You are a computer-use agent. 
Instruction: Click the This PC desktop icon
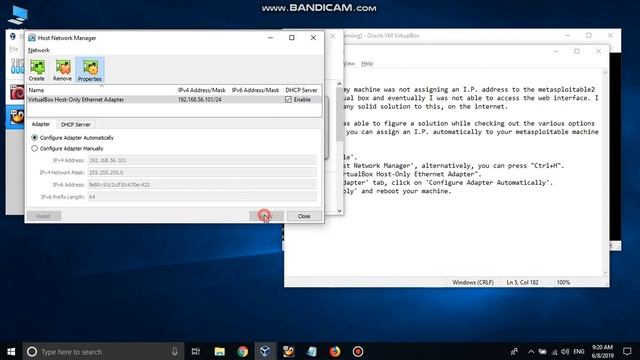coord(18,15)
